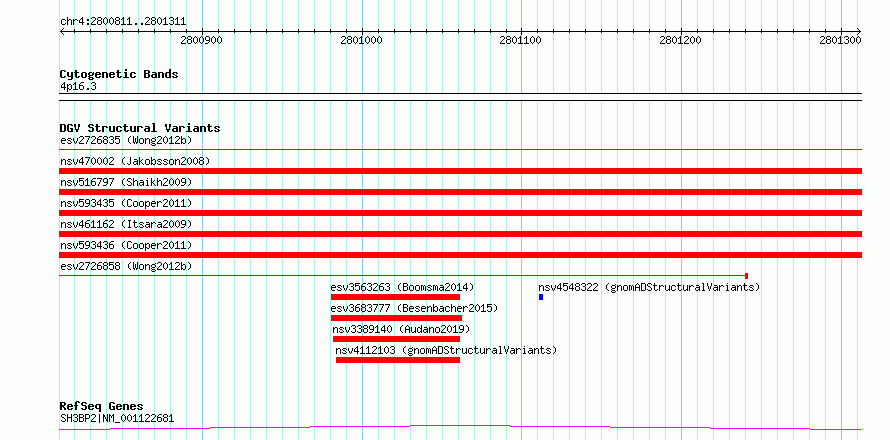The height and width of the screenshot is (440, 890).
Task: Click red bar under nsv4112103 label
Action: tap(398, 360)
